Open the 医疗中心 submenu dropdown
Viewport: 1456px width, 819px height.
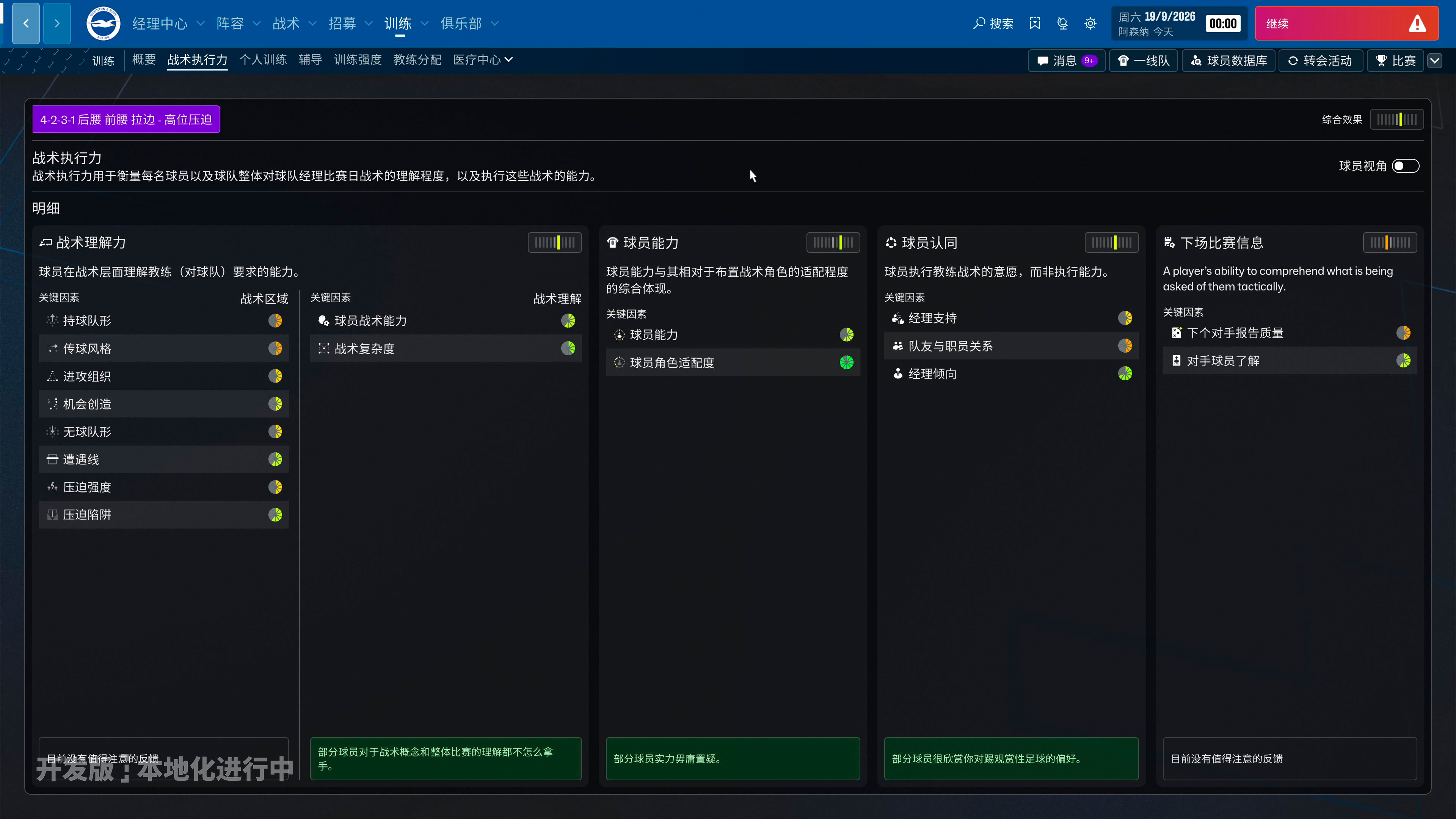pos(483,60)
